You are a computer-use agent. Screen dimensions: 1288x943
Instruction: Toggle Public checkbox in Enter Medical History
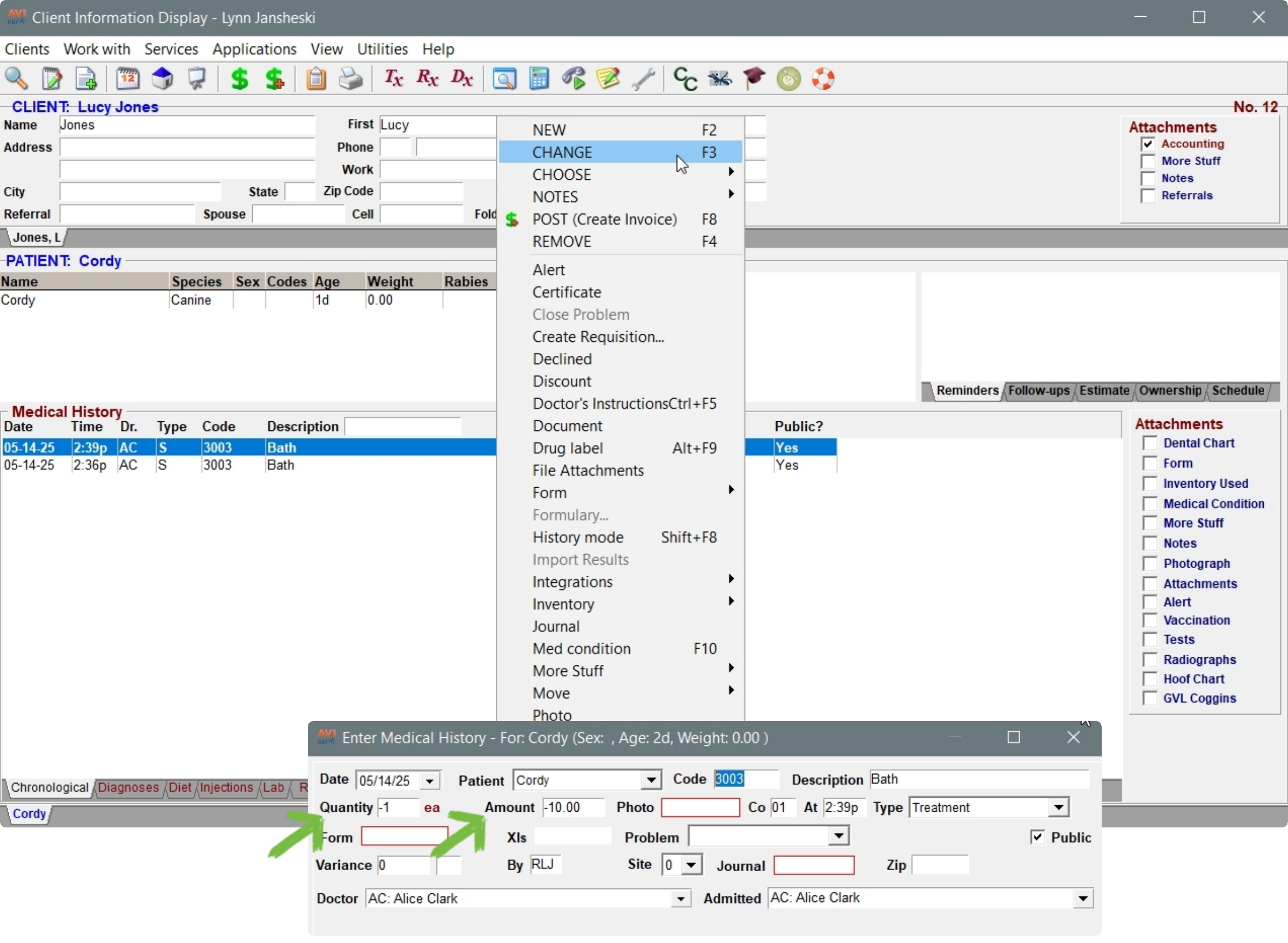[x=1037, y=837]
